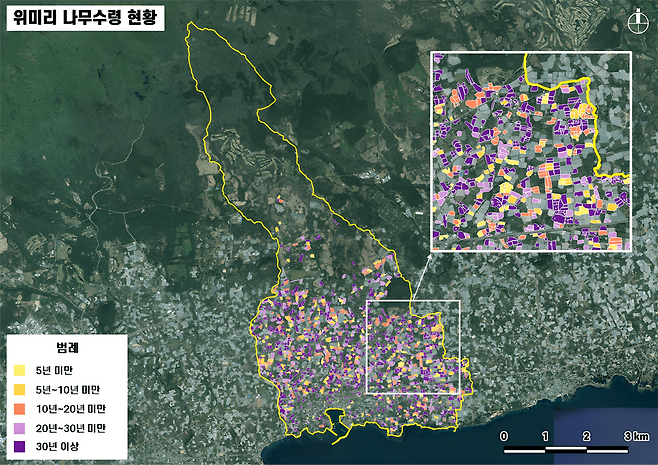
Task: Select the '5년~10년 미만' amber swatch
Action: point(19,390)
